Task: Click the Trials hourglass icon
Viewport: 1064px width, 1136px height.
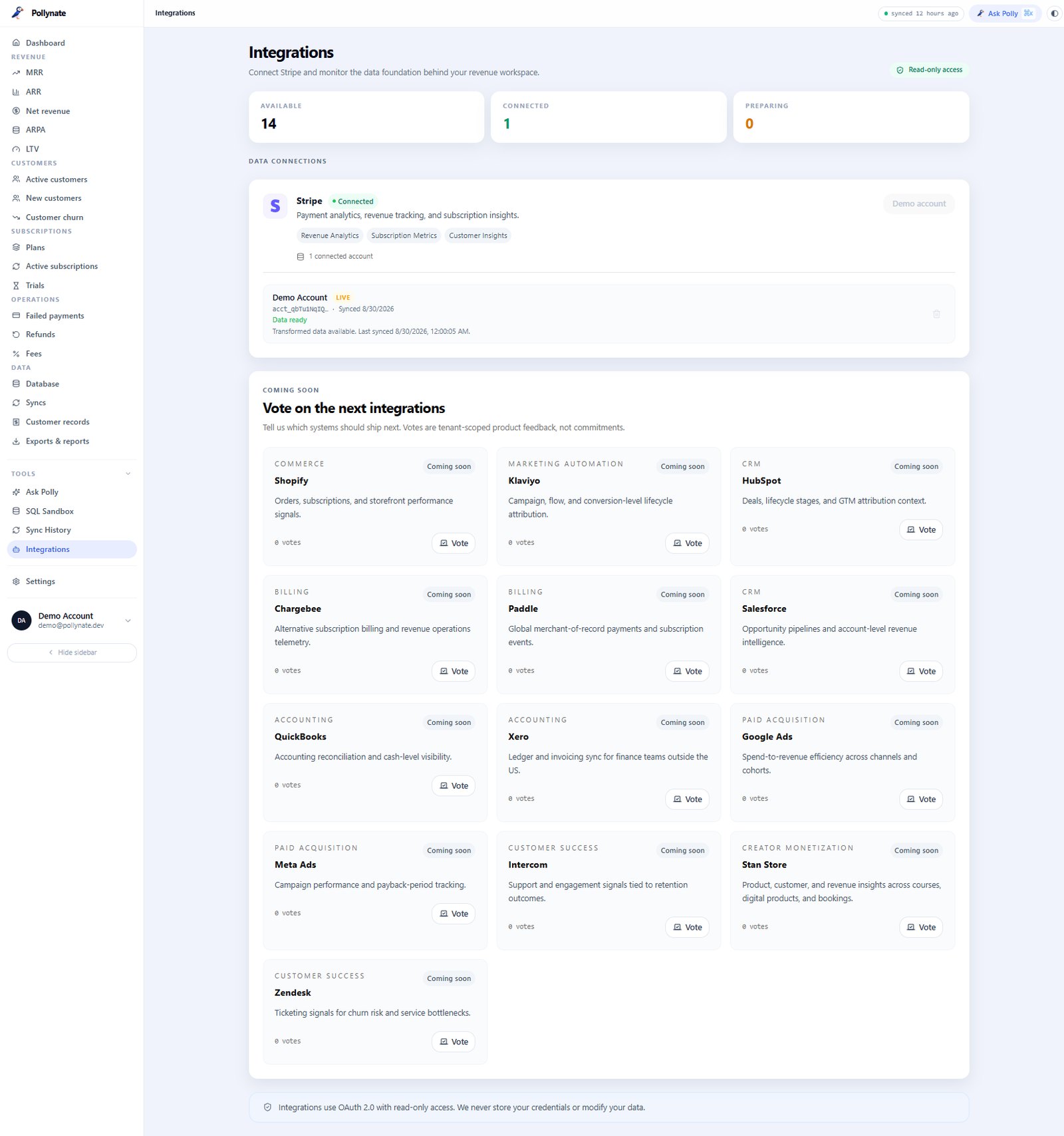Action: 16,285
